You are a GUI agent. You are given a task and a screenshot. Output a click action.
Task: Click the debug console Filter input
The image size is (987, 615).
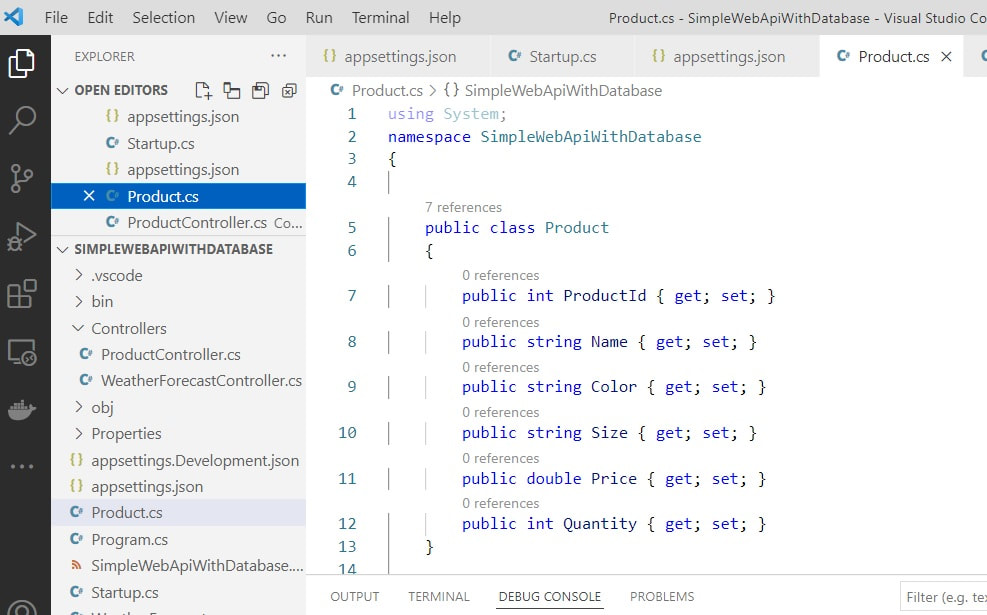tap(944, 597)
